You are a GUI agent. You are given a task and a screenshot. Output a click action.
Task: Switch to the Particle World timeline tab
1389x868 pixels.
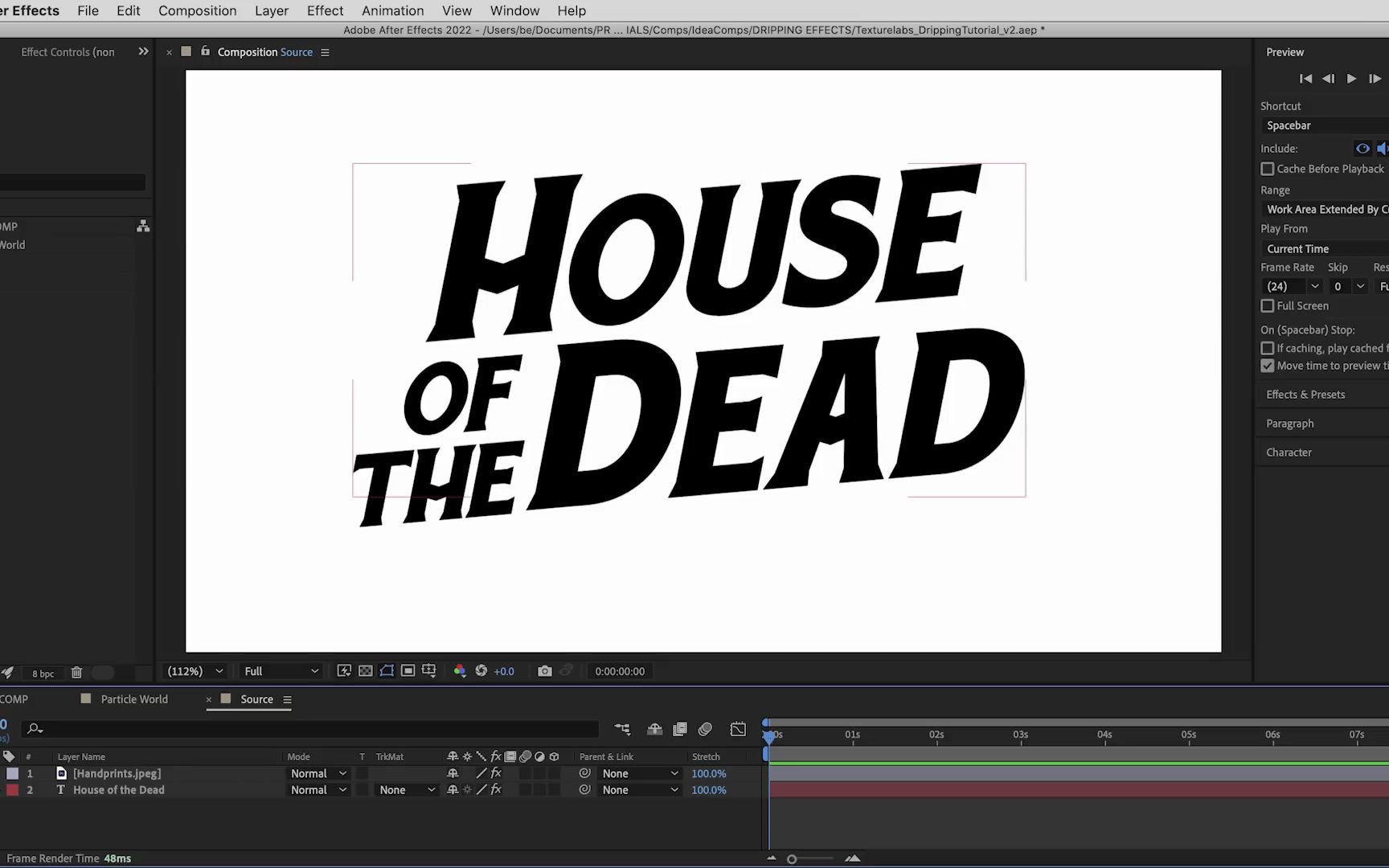click(x=134, y=699)
